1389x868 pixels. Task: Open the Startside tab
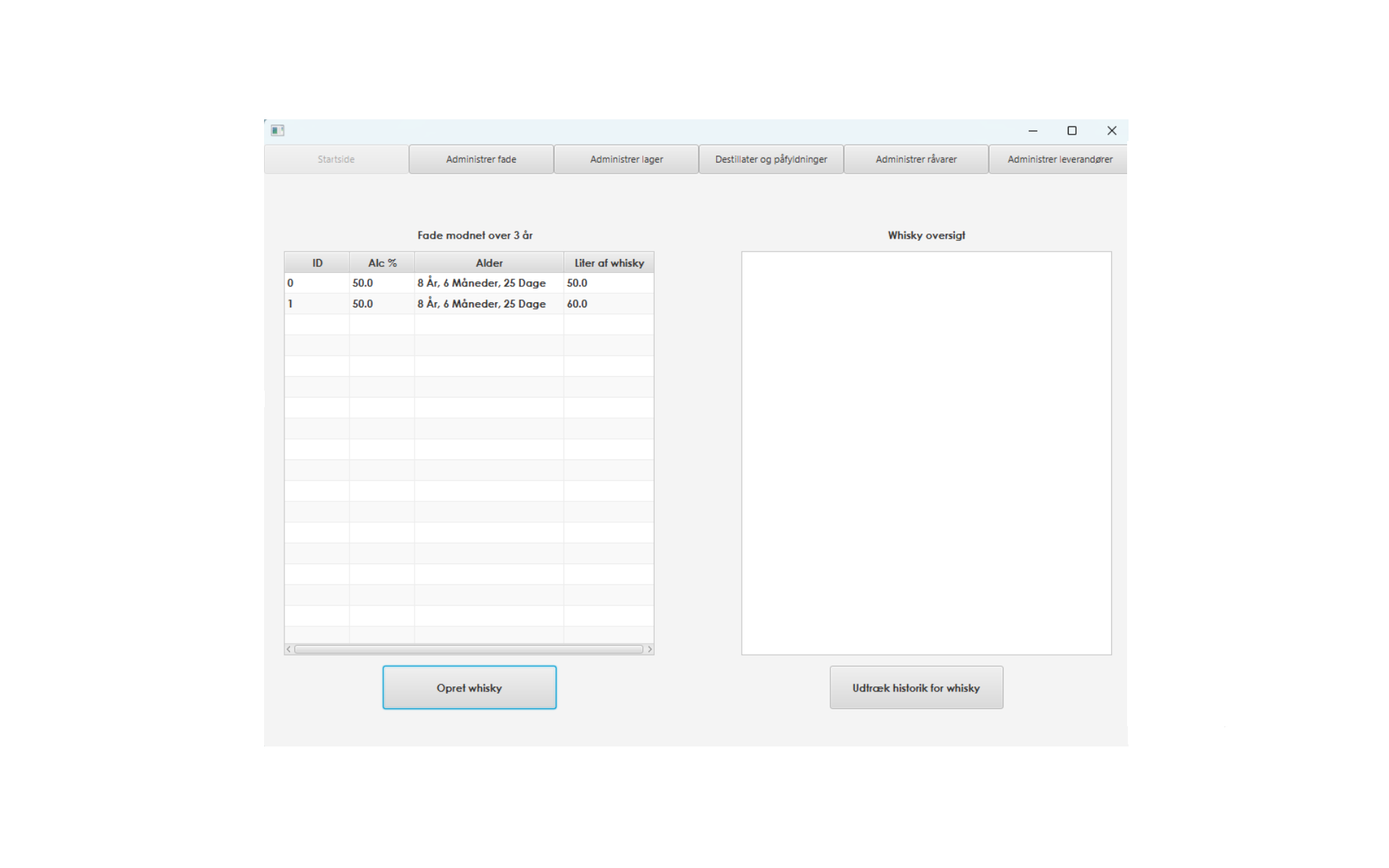336,159
